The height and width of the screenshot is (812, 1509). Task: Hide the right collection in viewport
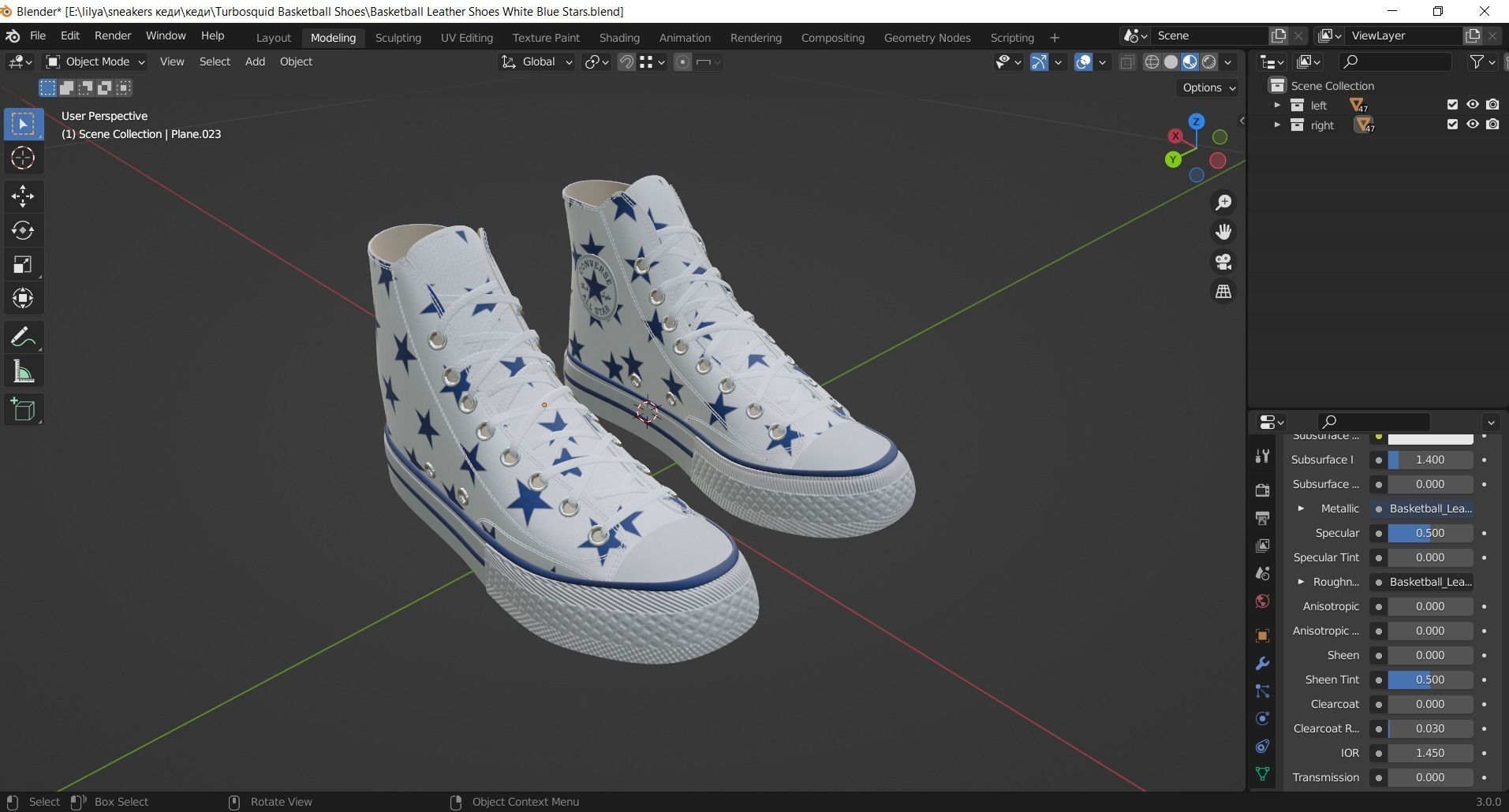coord(1472,124)
